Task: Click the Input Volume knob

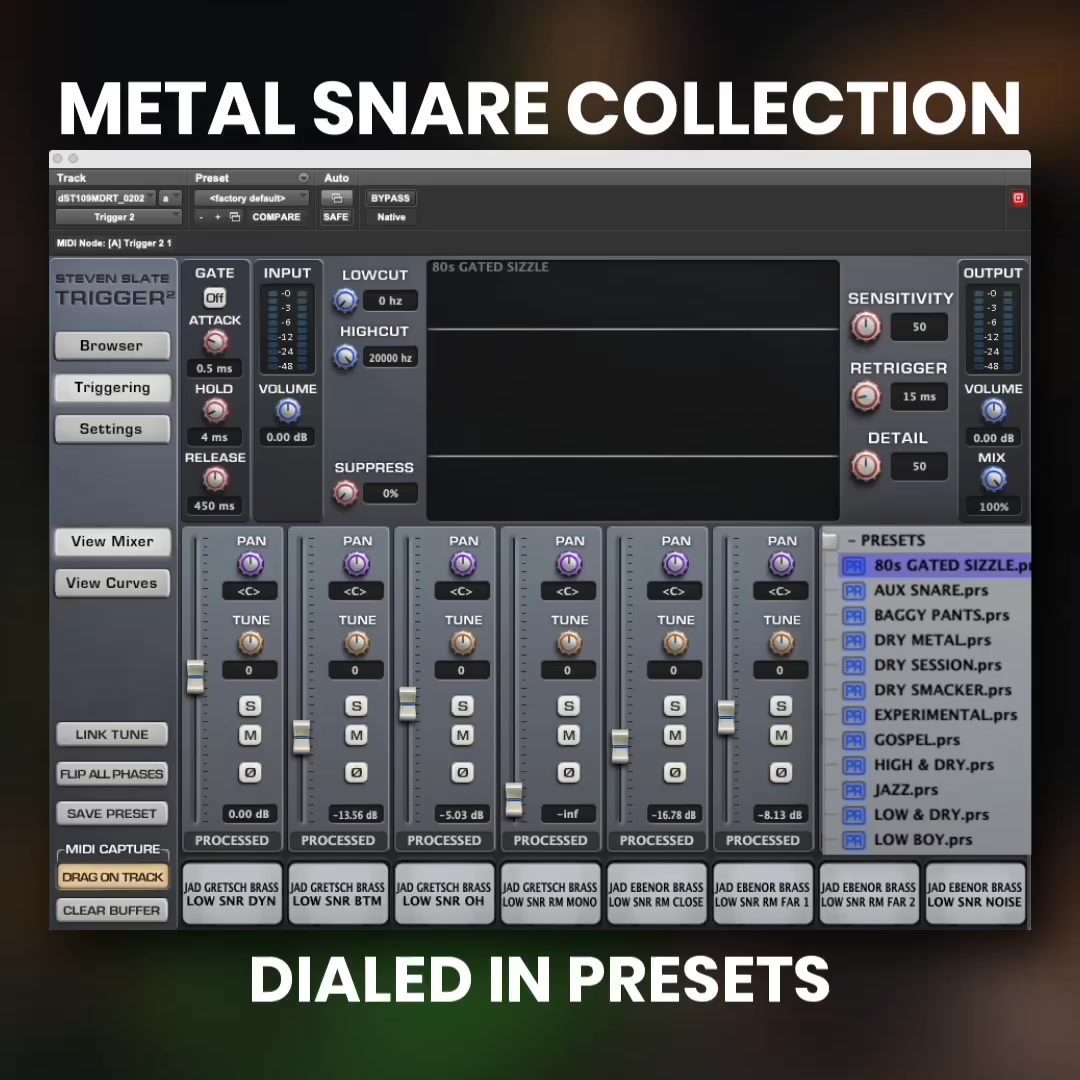Action: click(288, 411)
